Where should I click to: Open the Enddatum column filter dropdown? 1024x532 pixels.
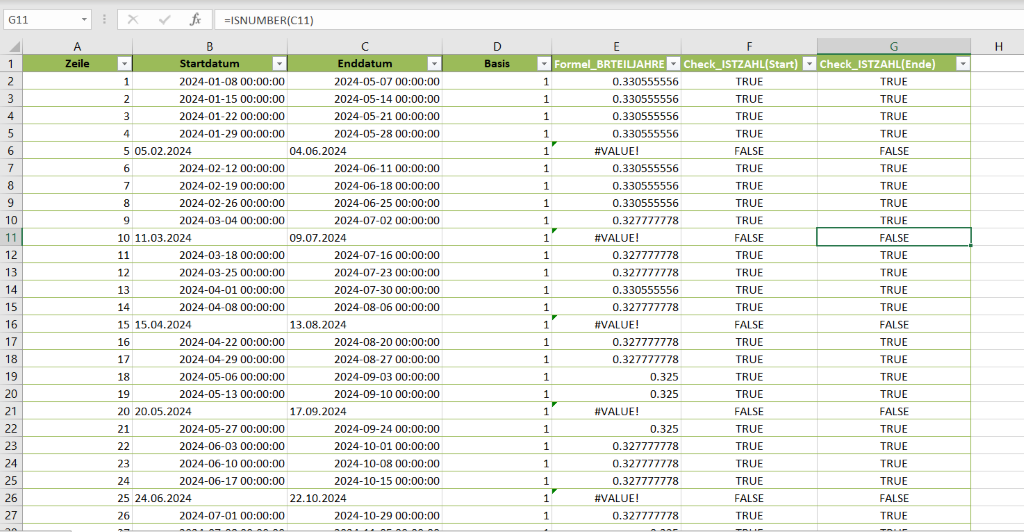(434, 64)
